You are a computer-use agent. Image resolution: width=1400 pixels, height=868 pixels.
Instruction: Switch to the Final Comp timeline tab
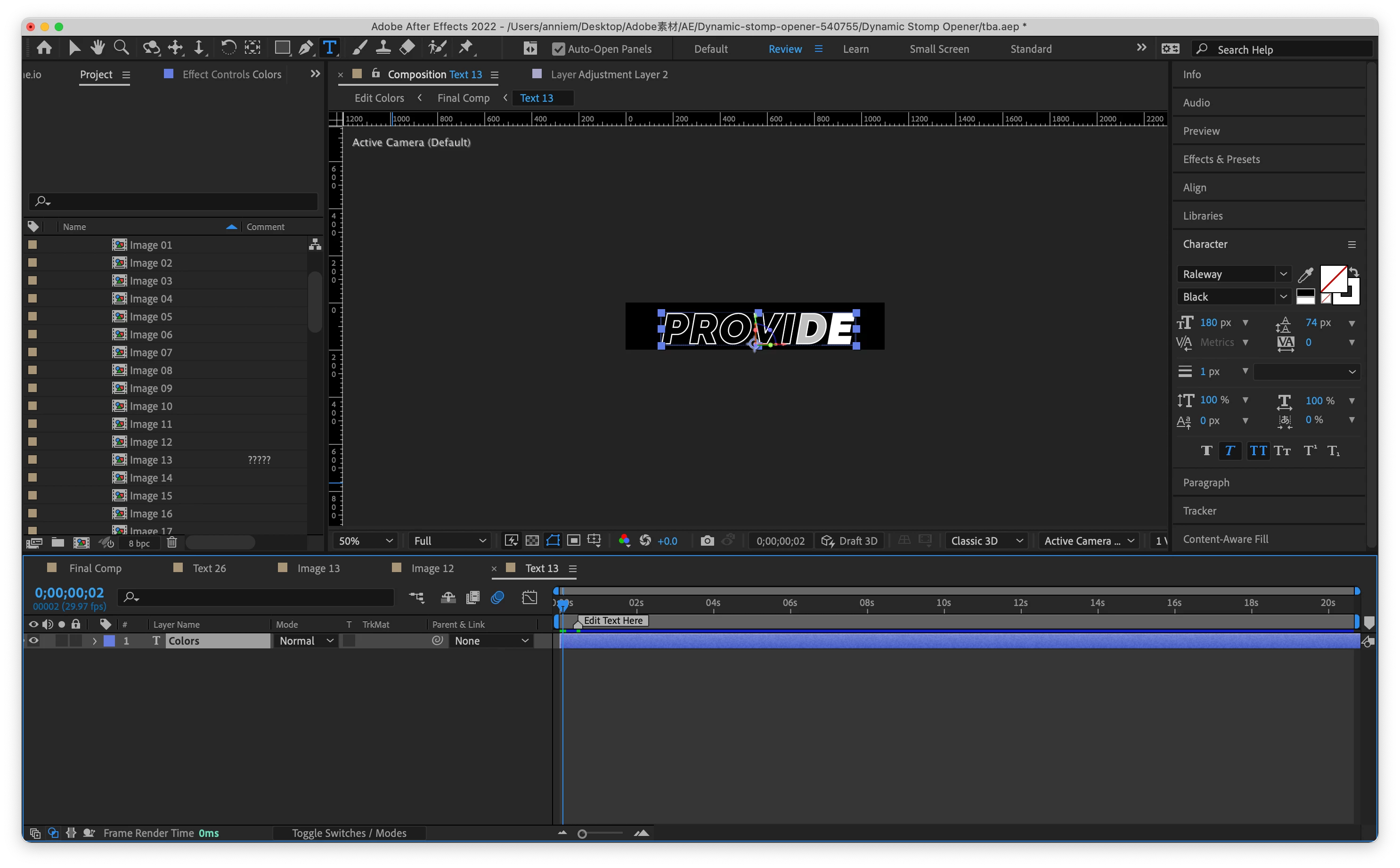(x=95, y=568)
